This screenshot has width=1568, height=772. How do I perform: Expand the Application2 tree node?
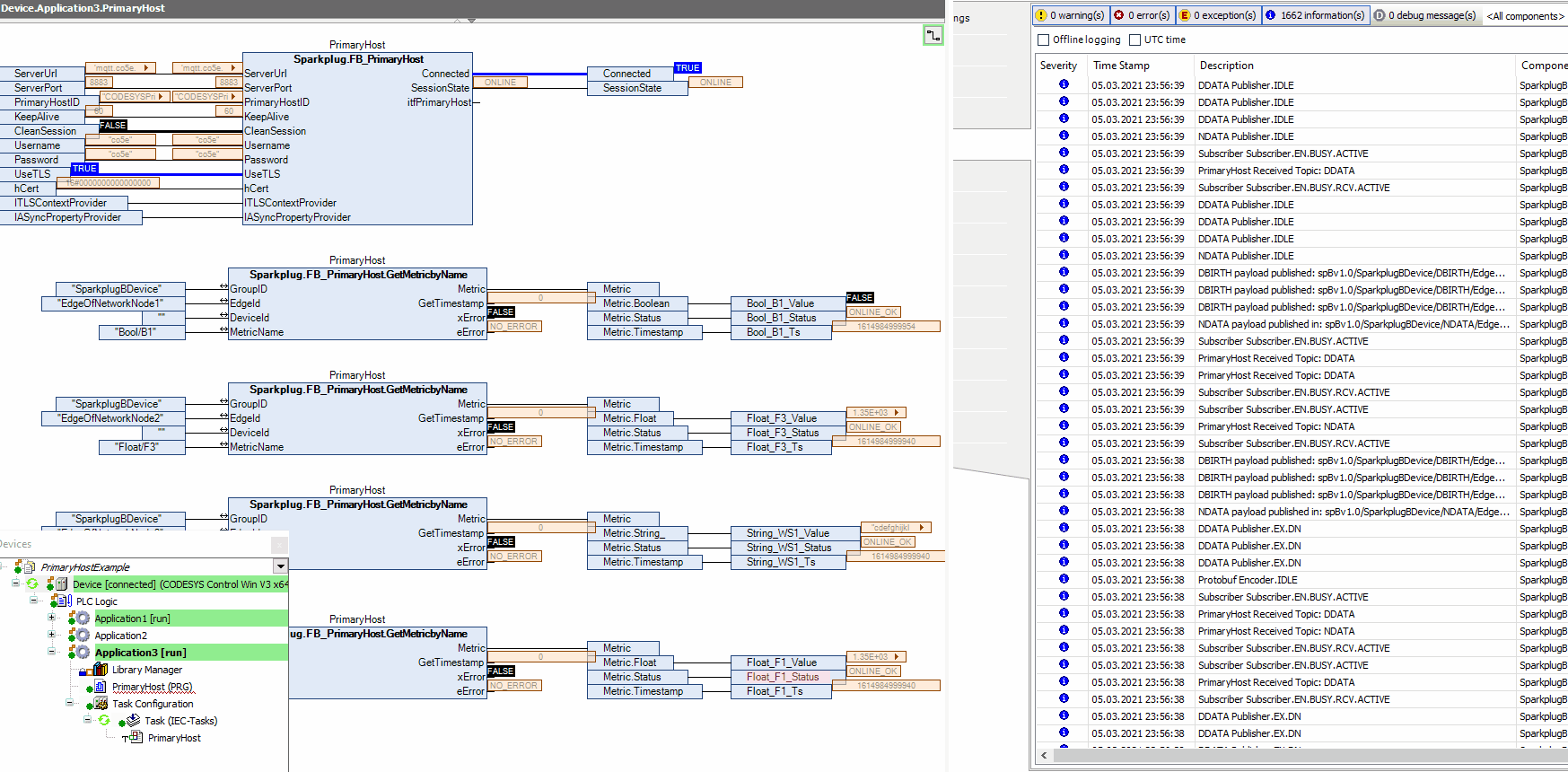click(52, 636)
